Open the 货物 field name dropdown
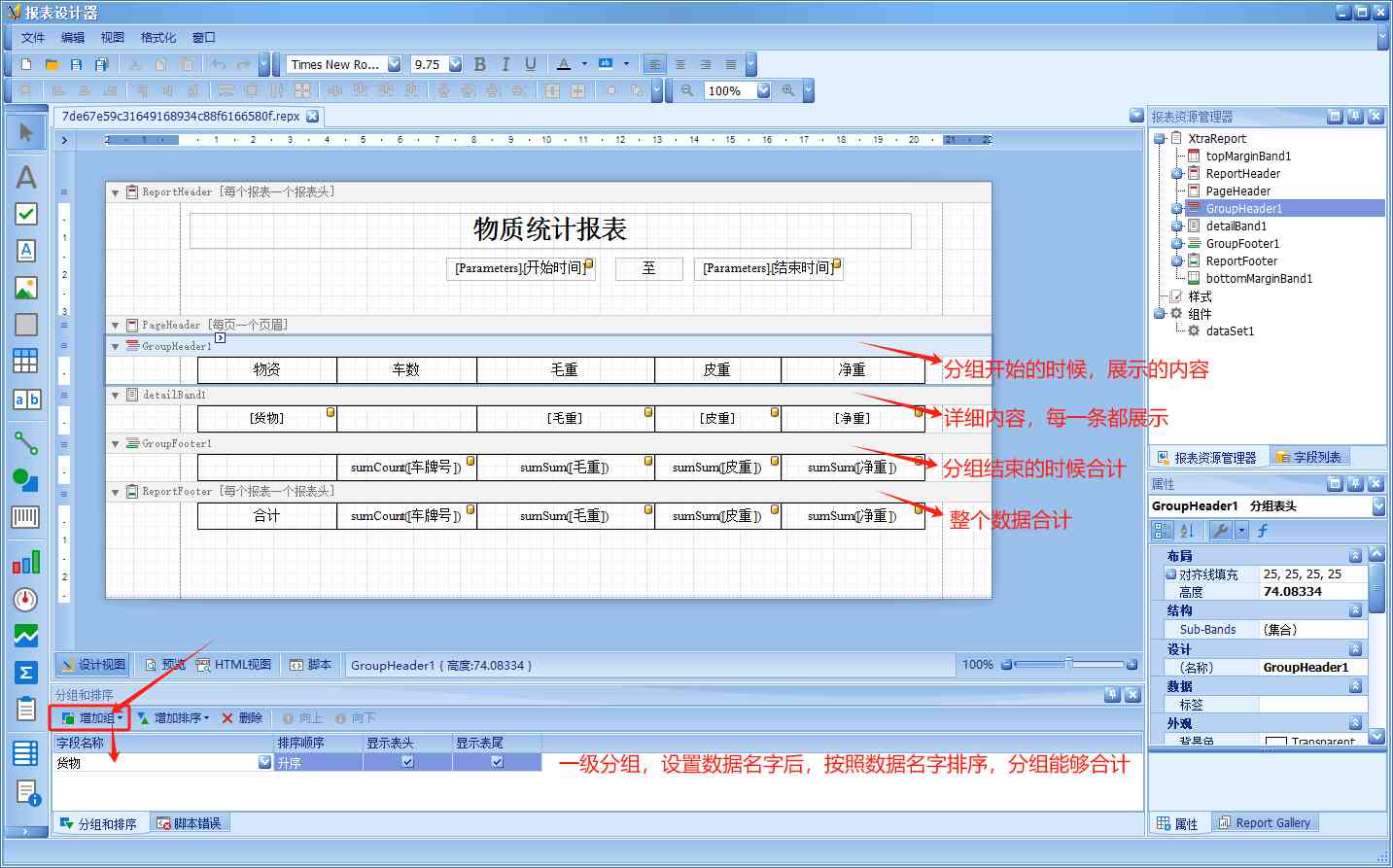 (264, 763)
